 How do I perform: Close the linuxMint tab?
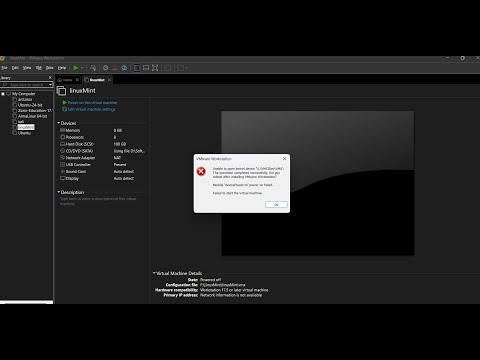pos(109,80)
